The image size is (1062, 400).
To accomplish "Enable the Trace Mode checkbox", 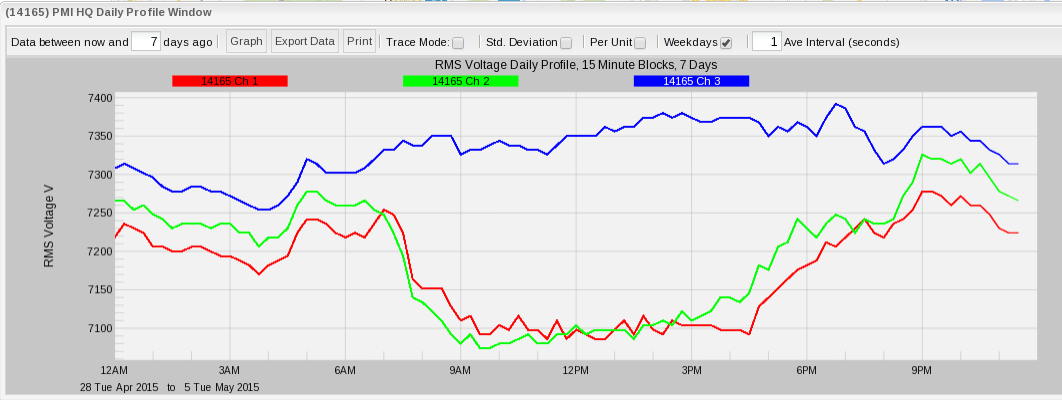I will (458, 43).
